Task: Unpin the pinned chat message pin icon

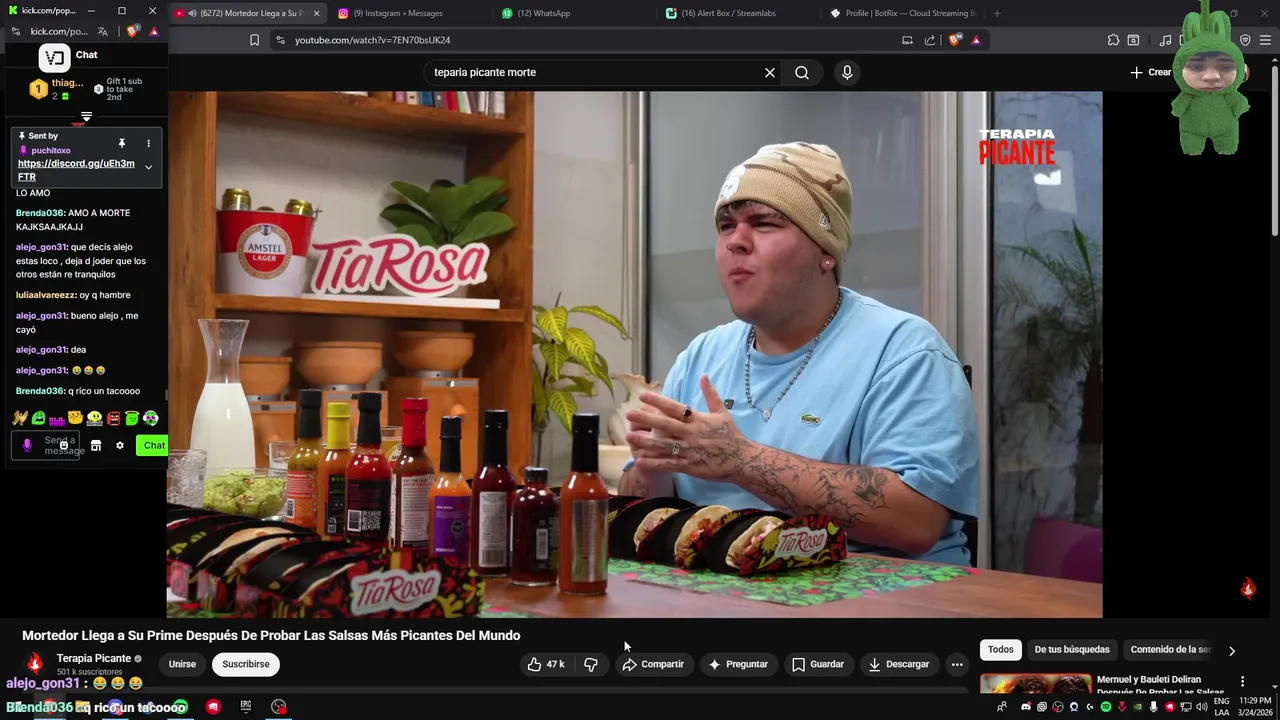Action: pyautogui.click(x=122, y=143)
